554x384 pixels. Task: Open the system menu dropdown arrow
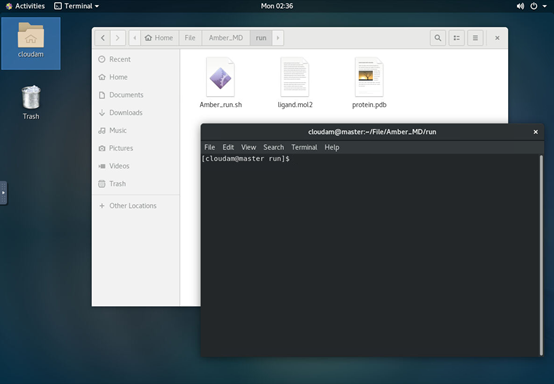(544, 6)
